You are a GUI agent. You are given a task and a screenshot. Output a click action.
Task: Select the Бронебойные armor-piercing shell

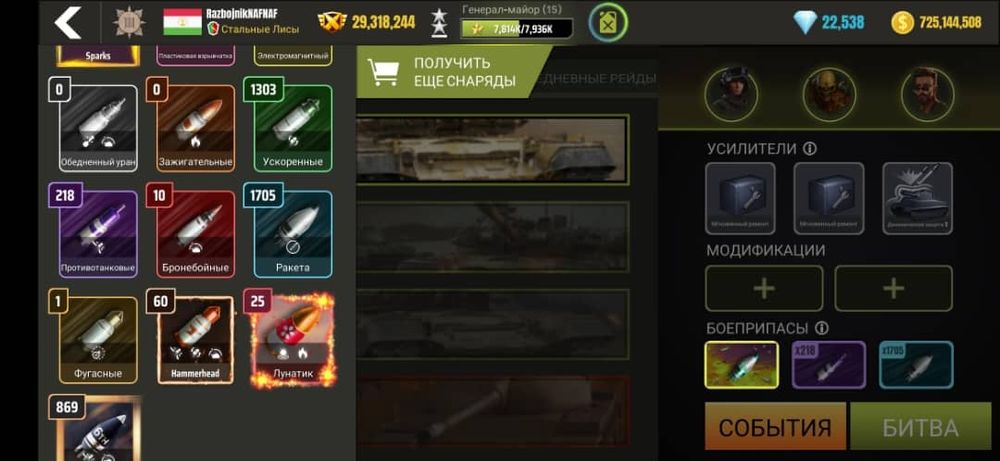(195, 235)
